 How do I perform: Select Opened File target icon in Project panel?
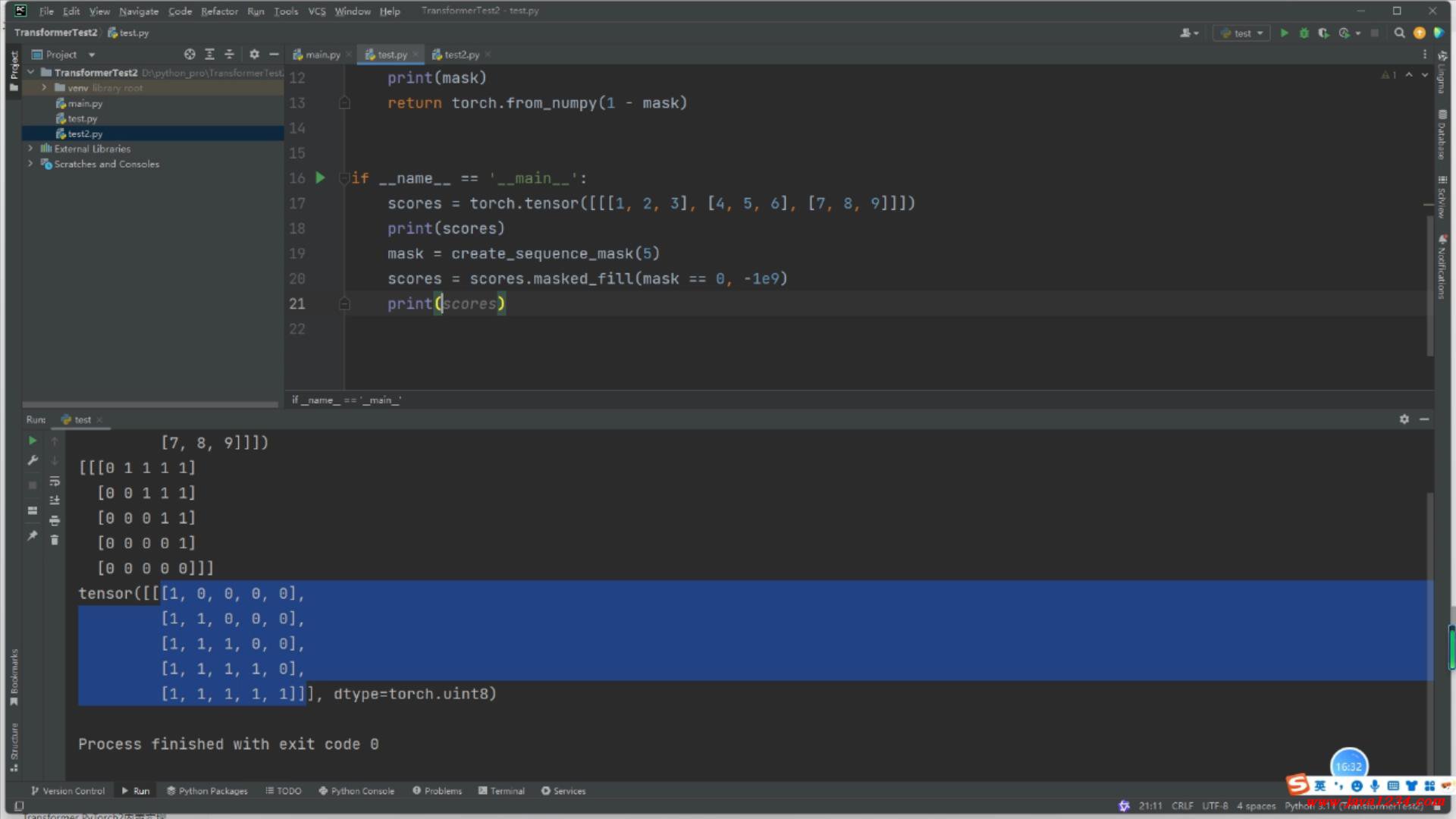189,55
